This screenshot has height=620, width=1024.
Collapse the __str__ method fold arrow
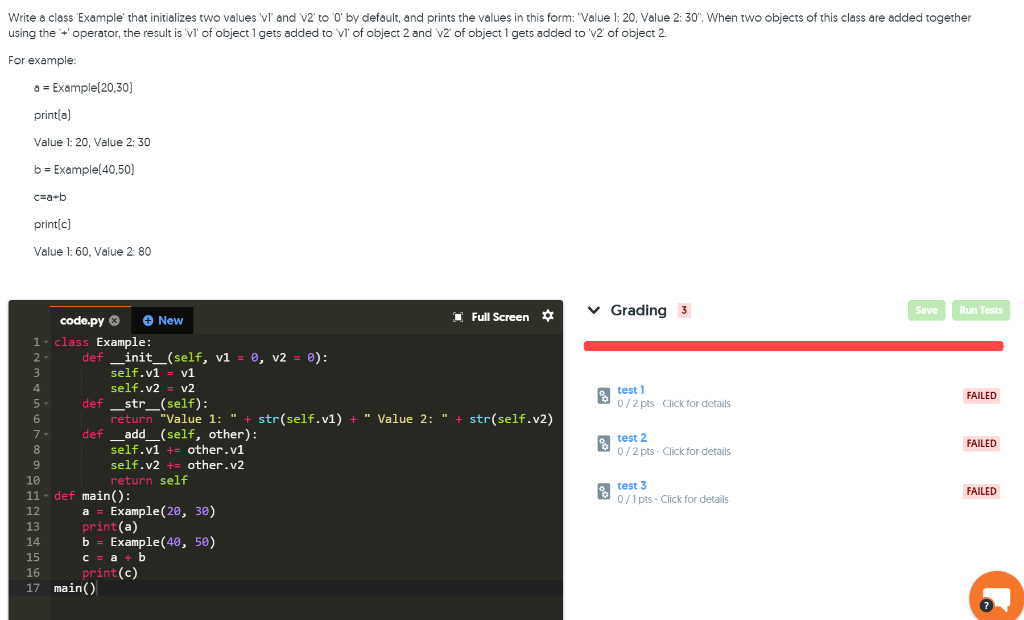[x=46, y=403]
